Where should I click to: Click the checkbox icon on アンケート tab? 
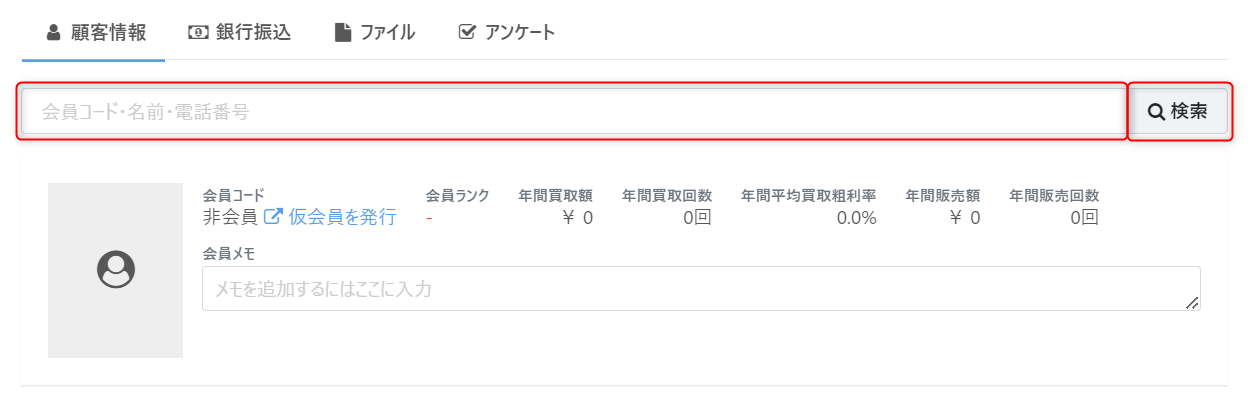coord(466,33)
